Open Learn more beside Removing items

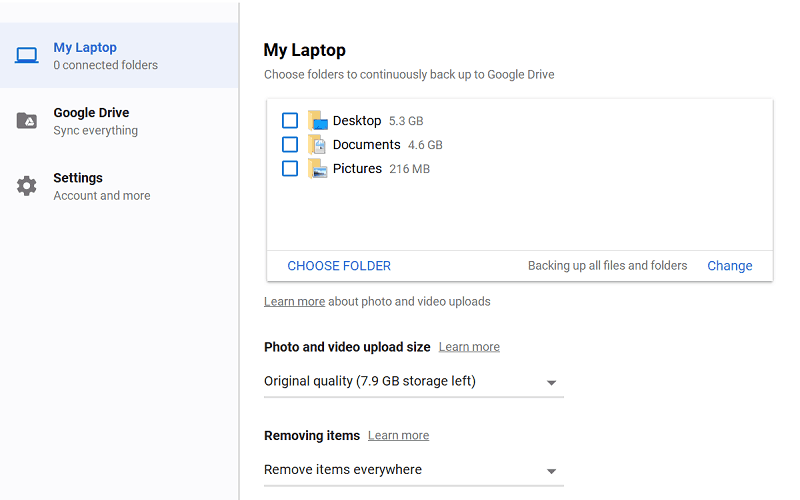pyautogui.click(x=398, y=436)
